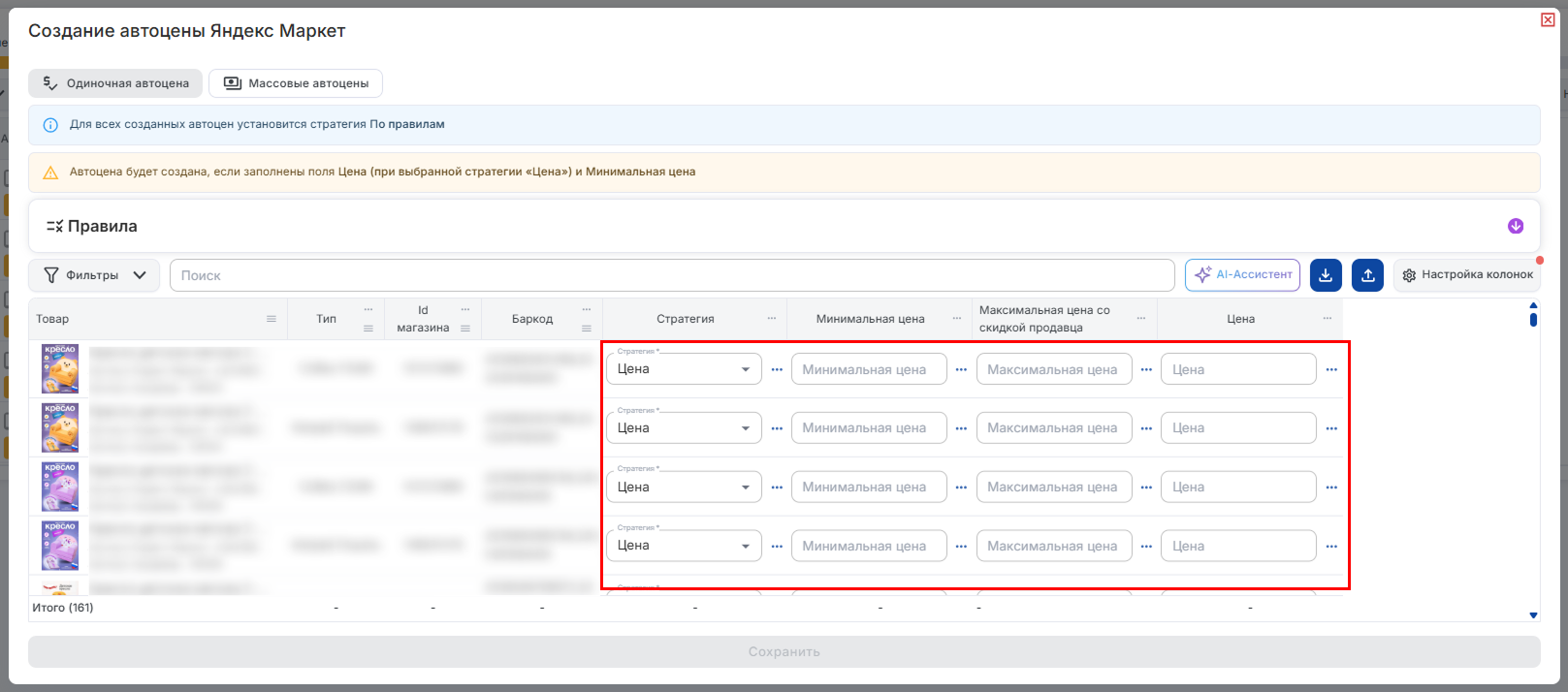Viewport: 1568px width, 692px height.
Task: Open the AI-Ассистент helper
Action: click(1243, 275)
